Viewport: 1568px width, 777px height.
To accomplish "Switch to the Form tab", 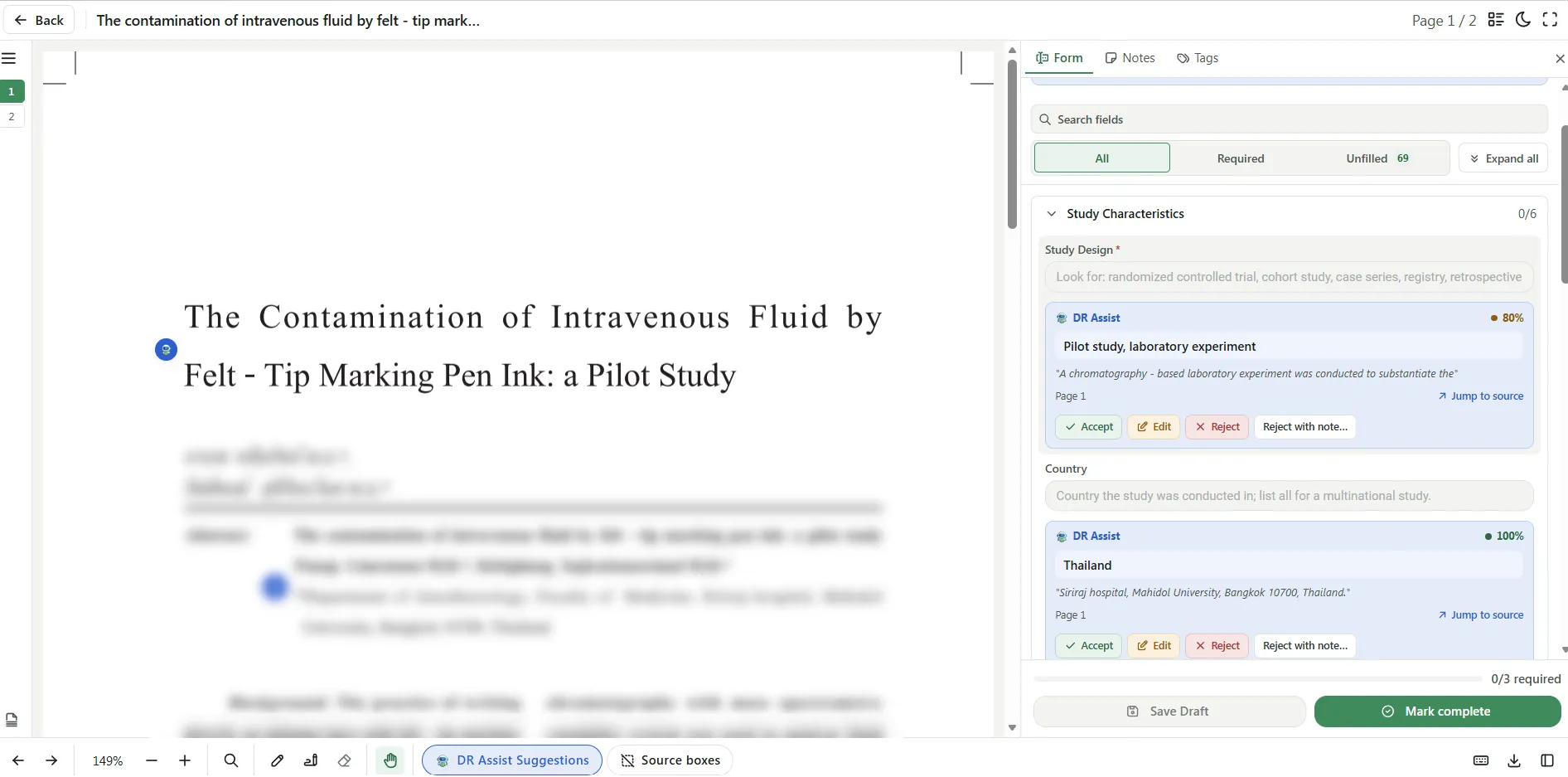I will click(1060, 58).
